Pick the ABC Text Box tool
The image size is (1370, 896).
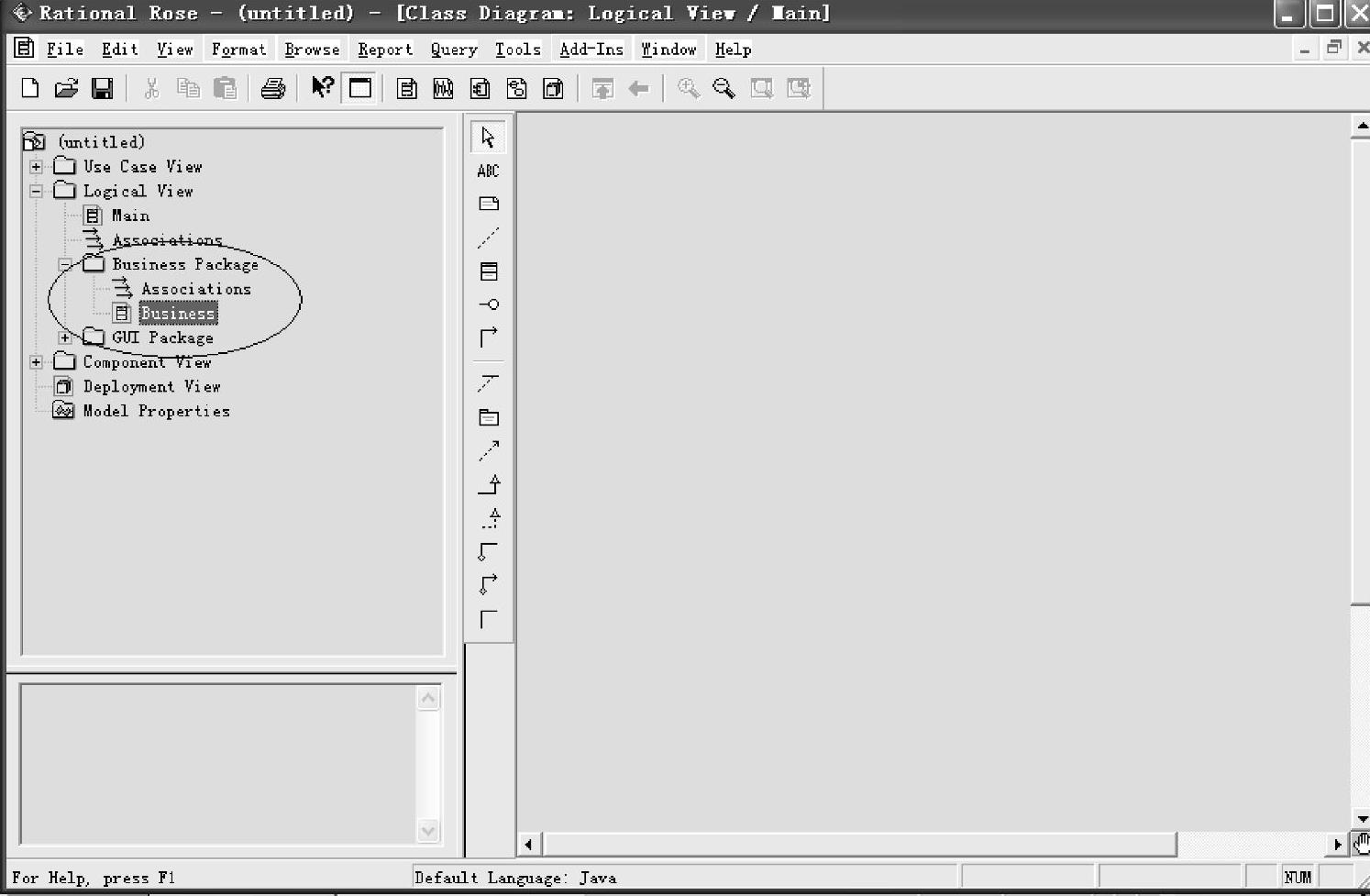pyautogui.click(x=489, y=171)
